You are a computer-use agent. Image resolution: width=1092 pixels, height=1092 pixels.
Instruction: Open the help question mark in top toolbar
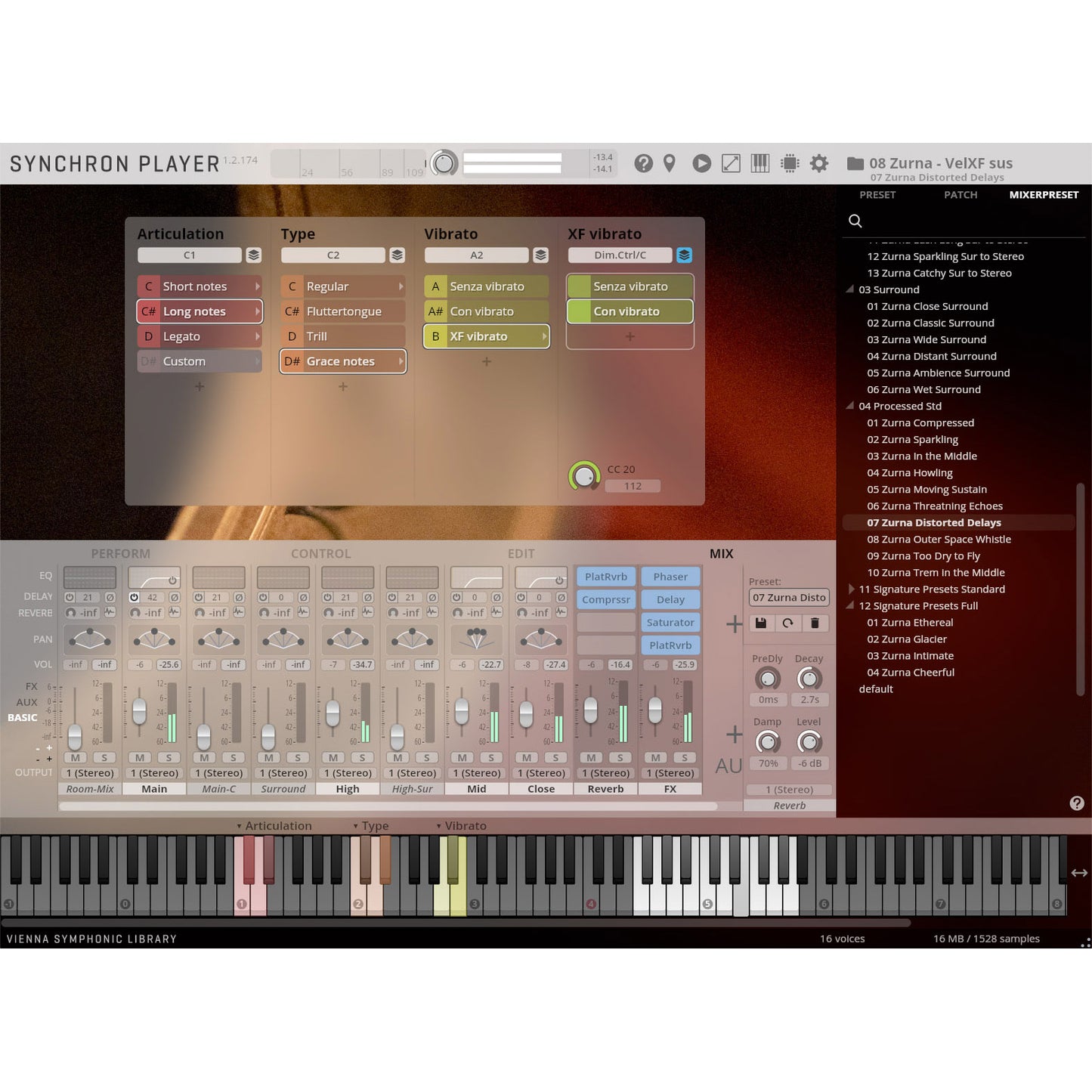[x=643, y=163]
